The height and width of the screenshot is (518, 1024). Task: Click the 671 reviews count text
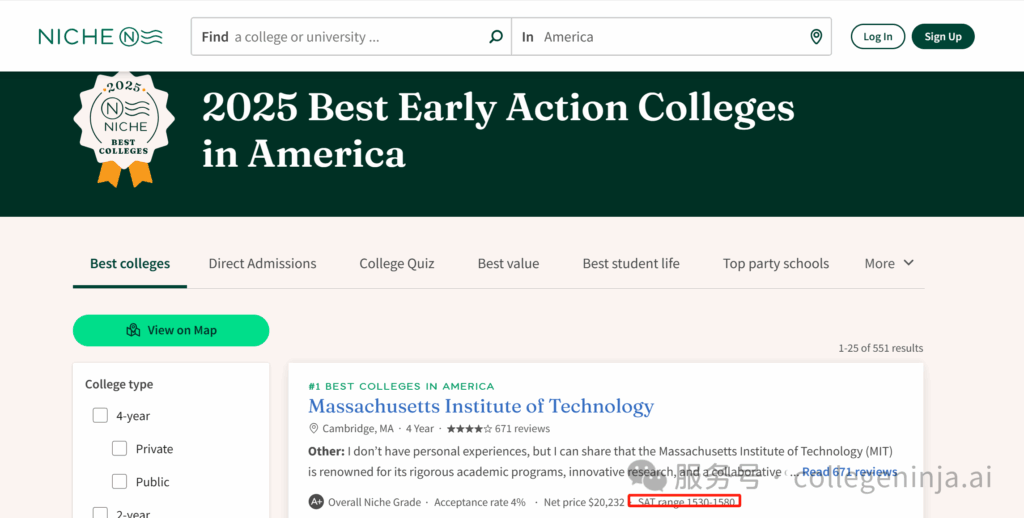pos(522,429)
